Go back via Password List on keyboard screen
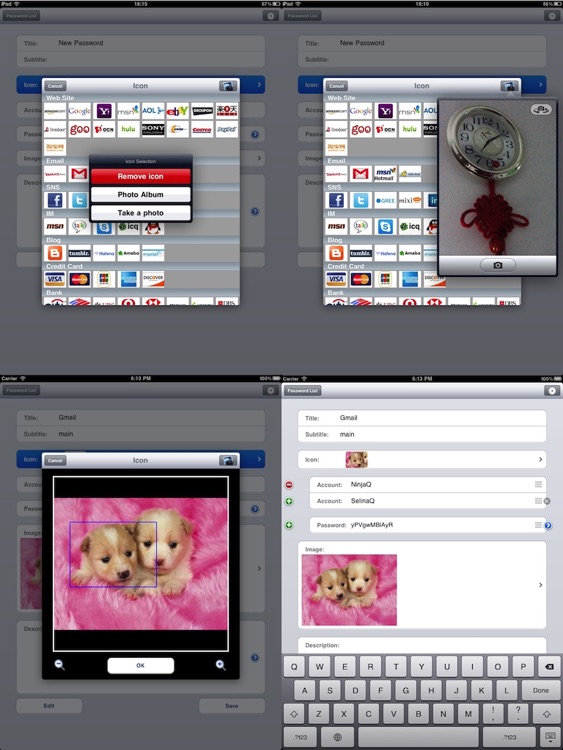The image size is (563, 750). [302, 391]
